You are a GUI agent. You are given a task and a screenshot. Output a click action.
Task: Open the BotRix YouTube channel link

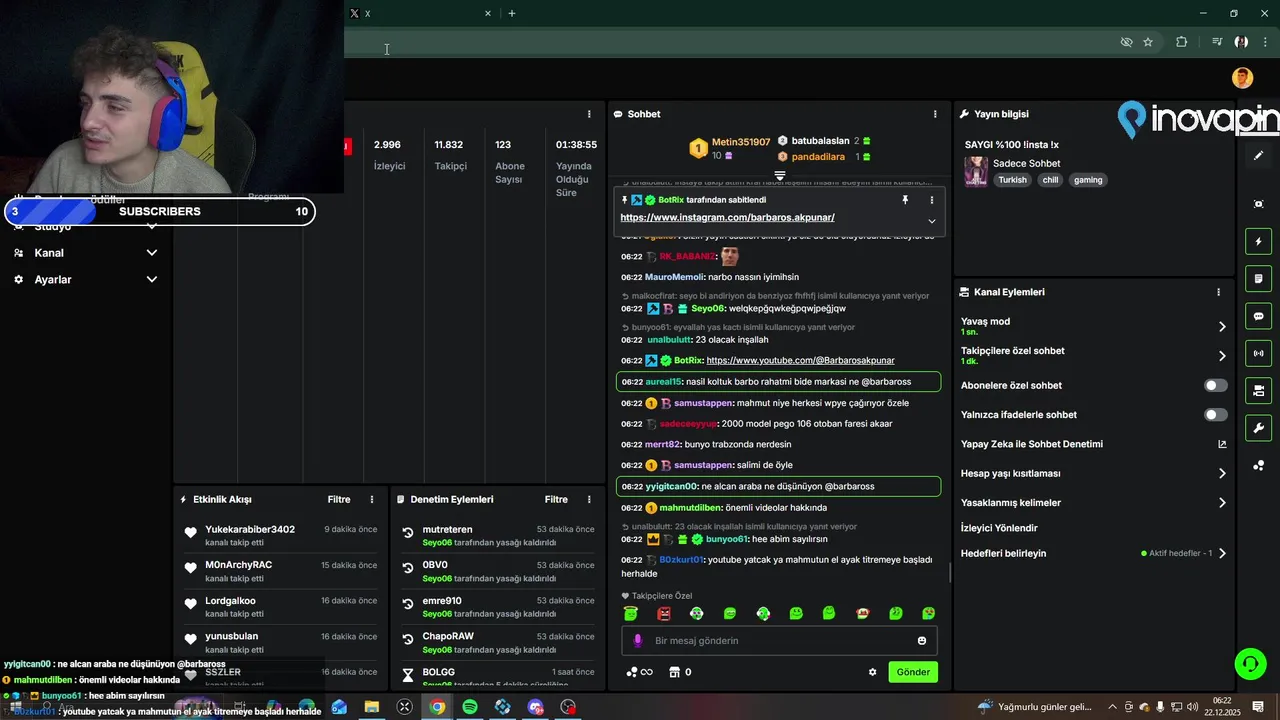(800, 360)
